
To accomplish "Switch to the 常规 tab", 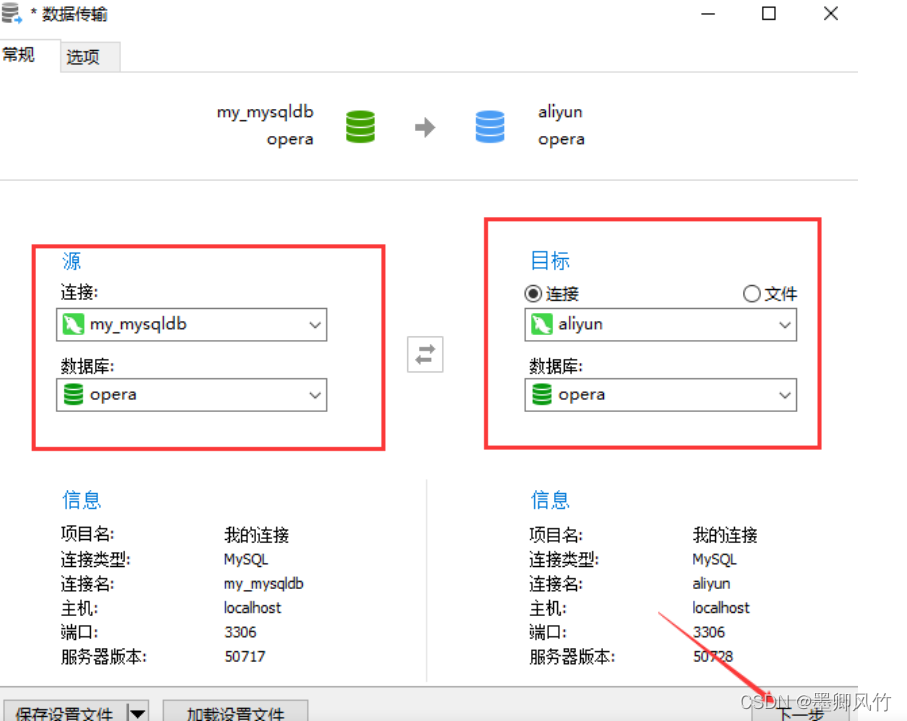I will coord(20,54).
